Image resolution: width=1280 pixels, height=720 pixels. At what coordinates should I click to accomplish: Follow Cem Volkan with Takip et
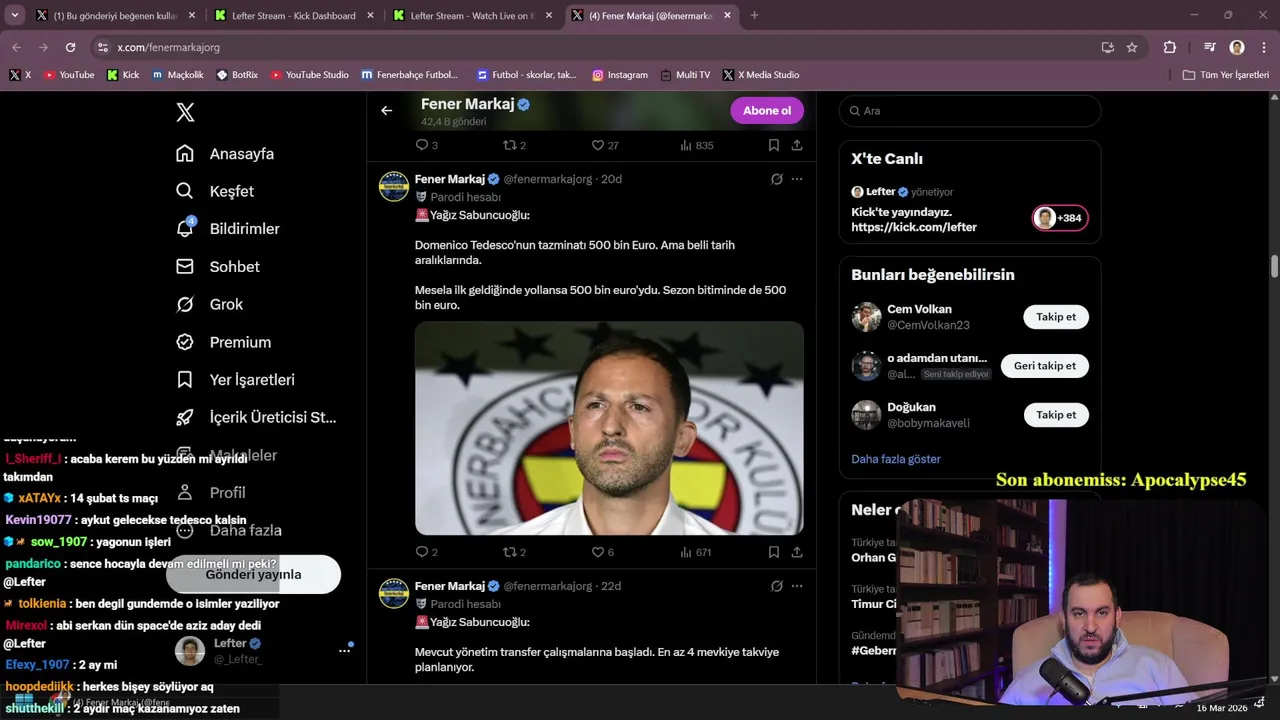point(1056,317)
